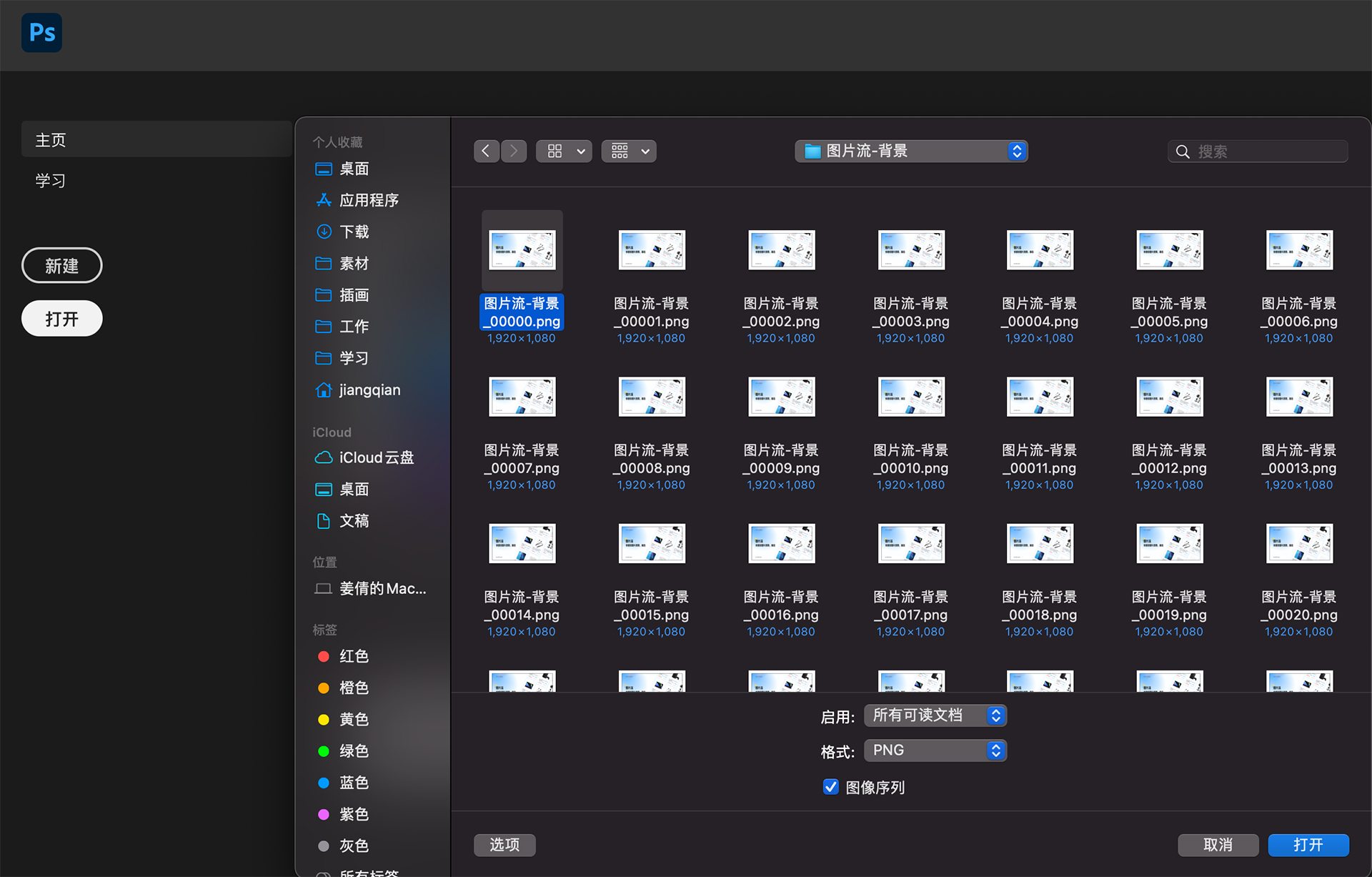1372x877 pixels.
Task: Open iCloud 云盘 in the sidebar
Action: coord(376,457)
